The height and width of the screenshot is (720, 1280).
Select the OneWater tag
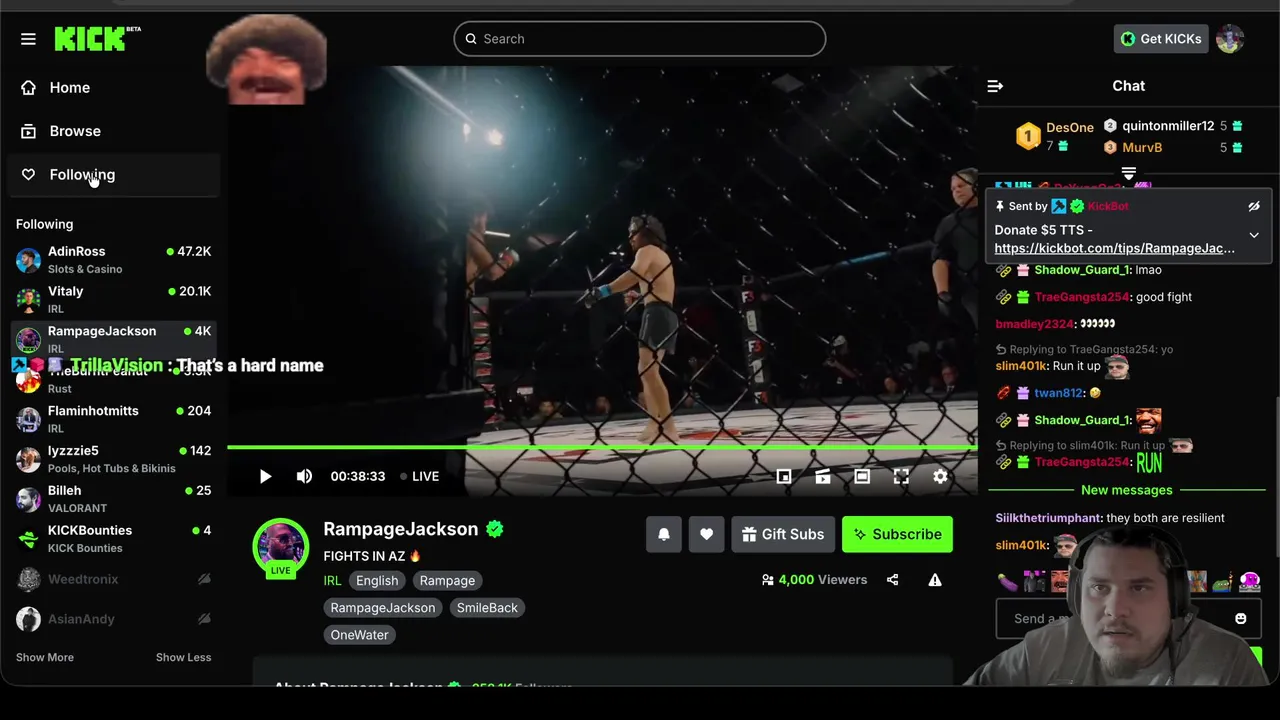(359, 635)
